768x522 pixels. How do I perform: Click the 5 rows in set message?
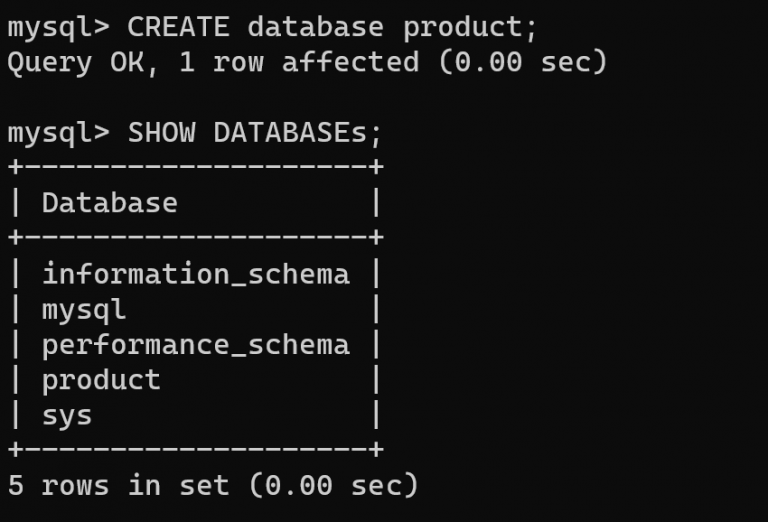[213, 486]
